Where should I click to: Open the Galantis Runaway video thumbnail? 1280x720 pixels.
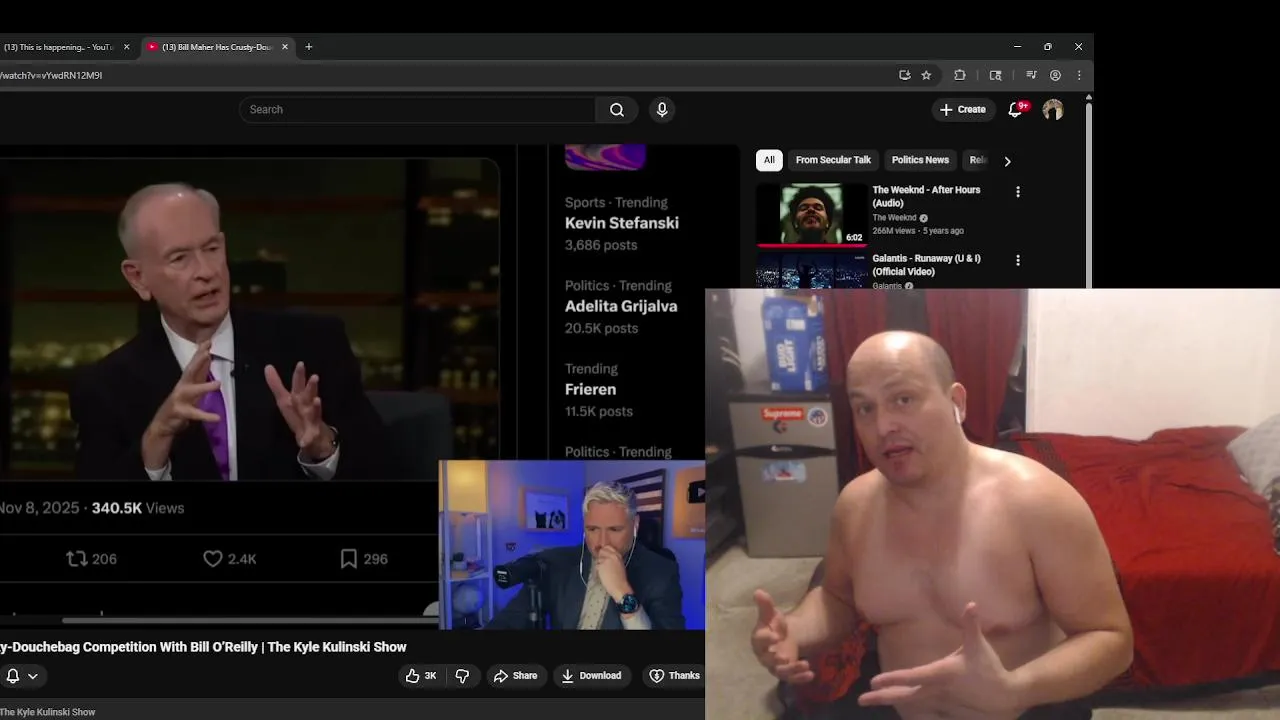pyautogui.click(x=811, y=270)
